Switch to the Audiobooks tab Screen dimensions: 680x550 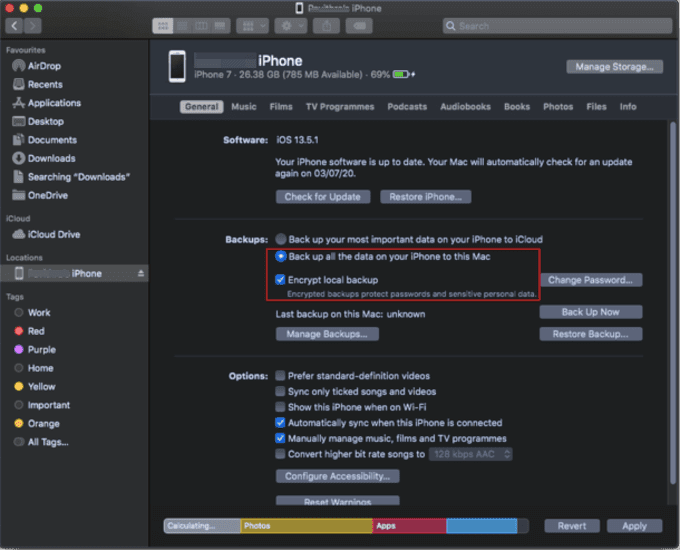[x=465, y=107]
